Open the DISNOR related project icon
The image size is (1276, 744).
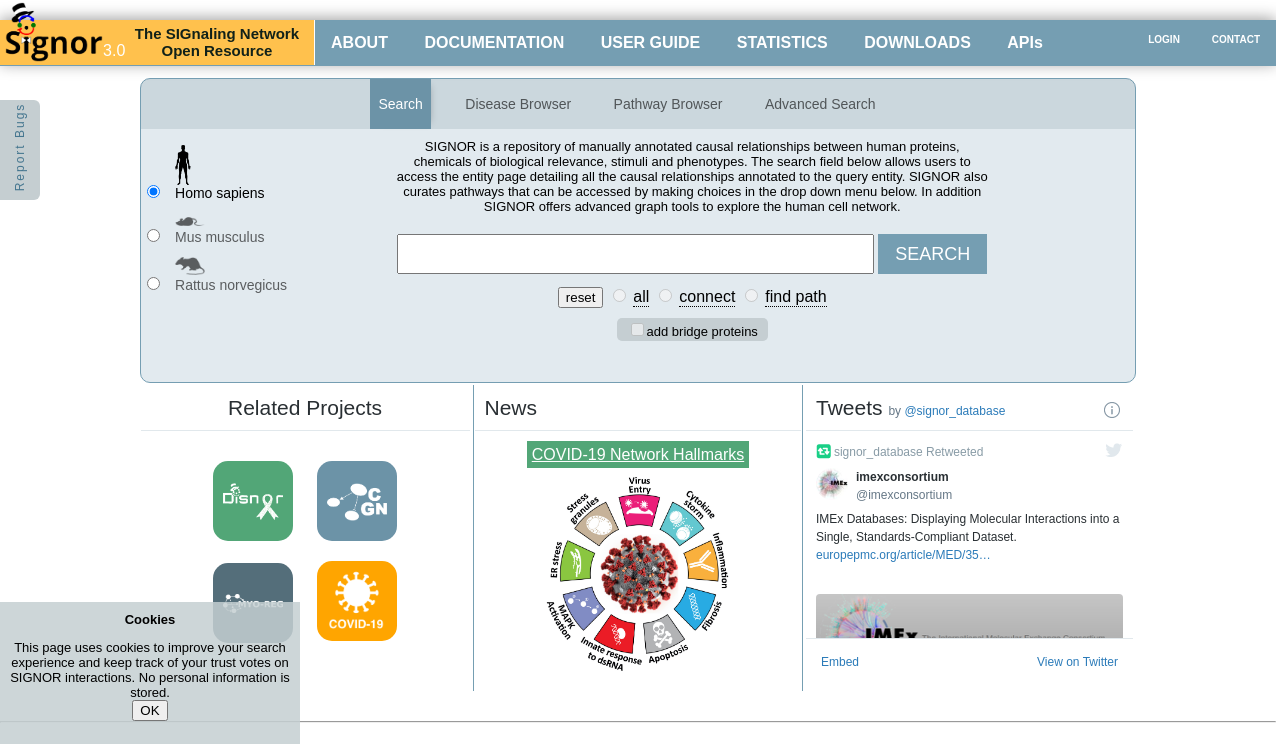(x=253, y=501)
